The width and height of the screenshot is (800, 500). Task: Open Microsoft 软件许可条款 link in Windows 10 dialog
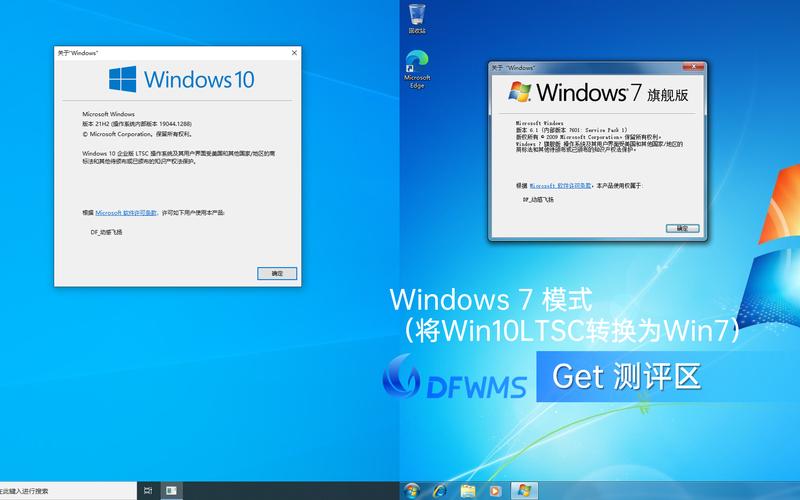[x=126, y=213]
